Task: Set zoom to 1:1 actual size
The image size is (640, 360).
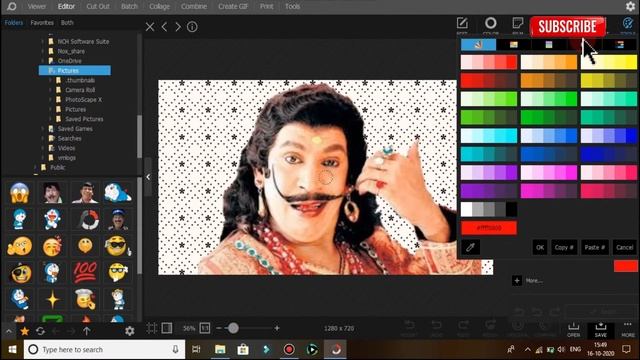Action: [x=205, y=328]
